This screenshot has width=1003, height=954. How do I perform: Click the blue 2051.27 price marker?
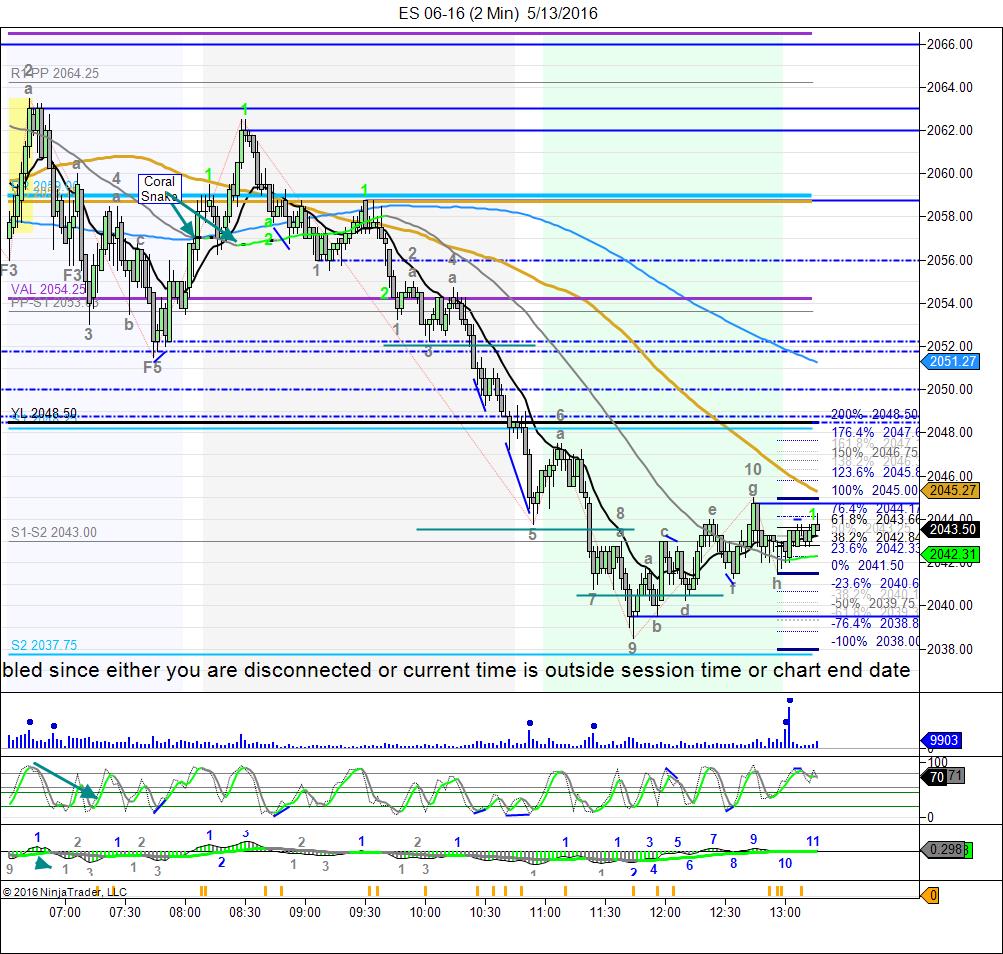click(x=952, y=361)
